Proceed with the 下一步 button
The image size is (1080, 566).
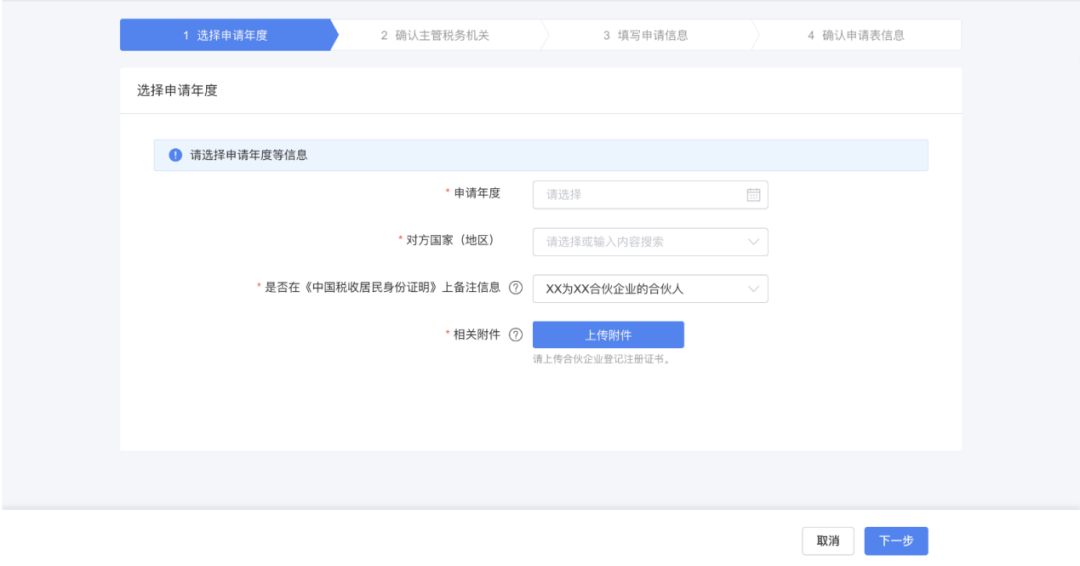click(x=896, y=541)
